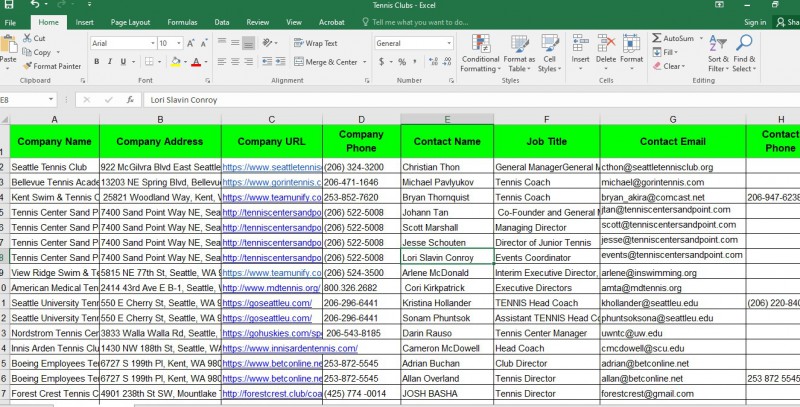The width and height of the screenshot is (800, 407).
Task: Expand the font name Arial dropdown
Action: (152, 43)
